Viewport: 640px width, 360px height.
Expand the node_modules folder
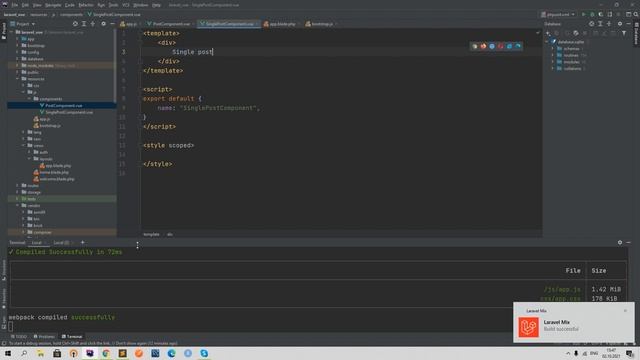pos(18,65)
